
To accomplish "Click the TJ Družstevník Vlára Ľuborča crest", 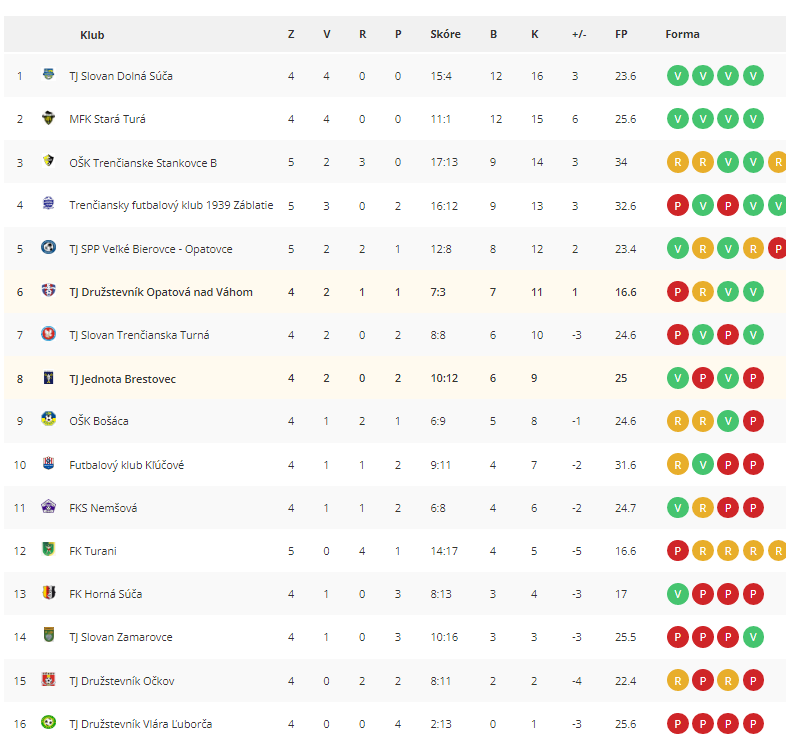I will click(x=48, y=722).
